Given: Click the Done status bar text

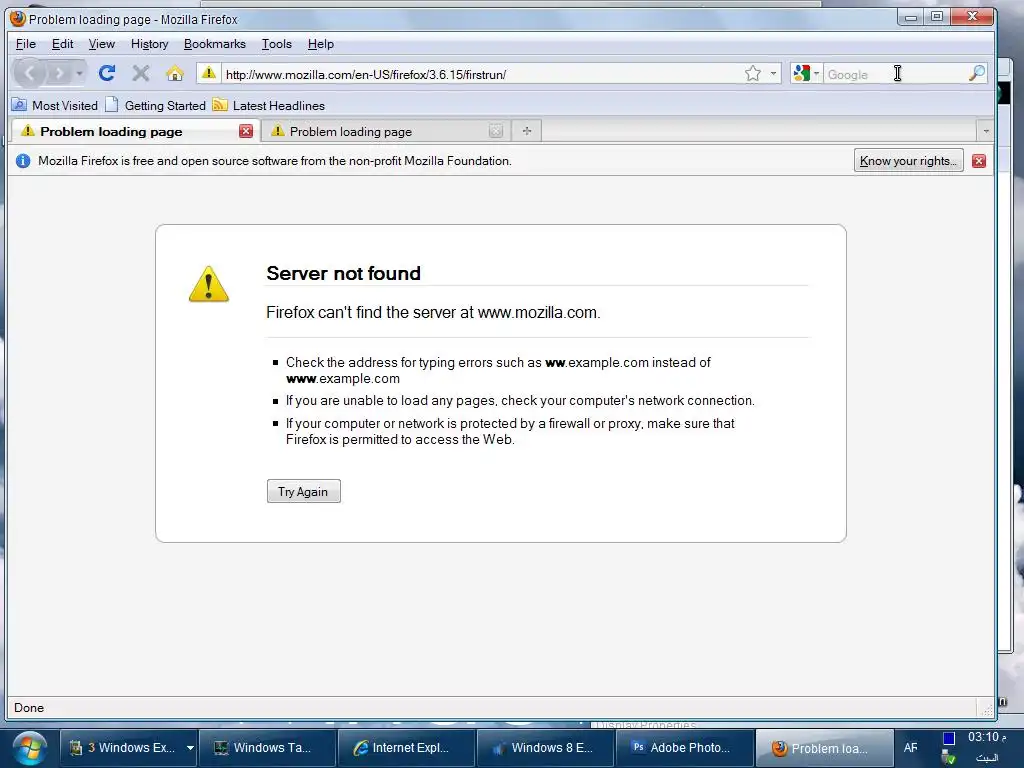Looking at the screenshot, I should tap(29, 707).
